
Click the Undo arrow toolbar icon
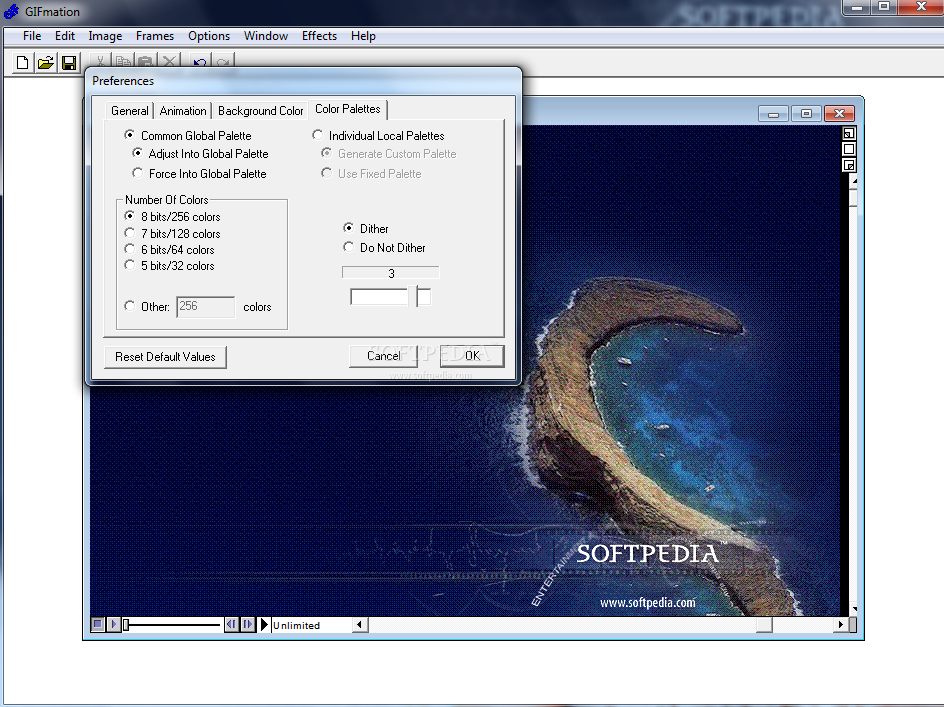point(200,61)
